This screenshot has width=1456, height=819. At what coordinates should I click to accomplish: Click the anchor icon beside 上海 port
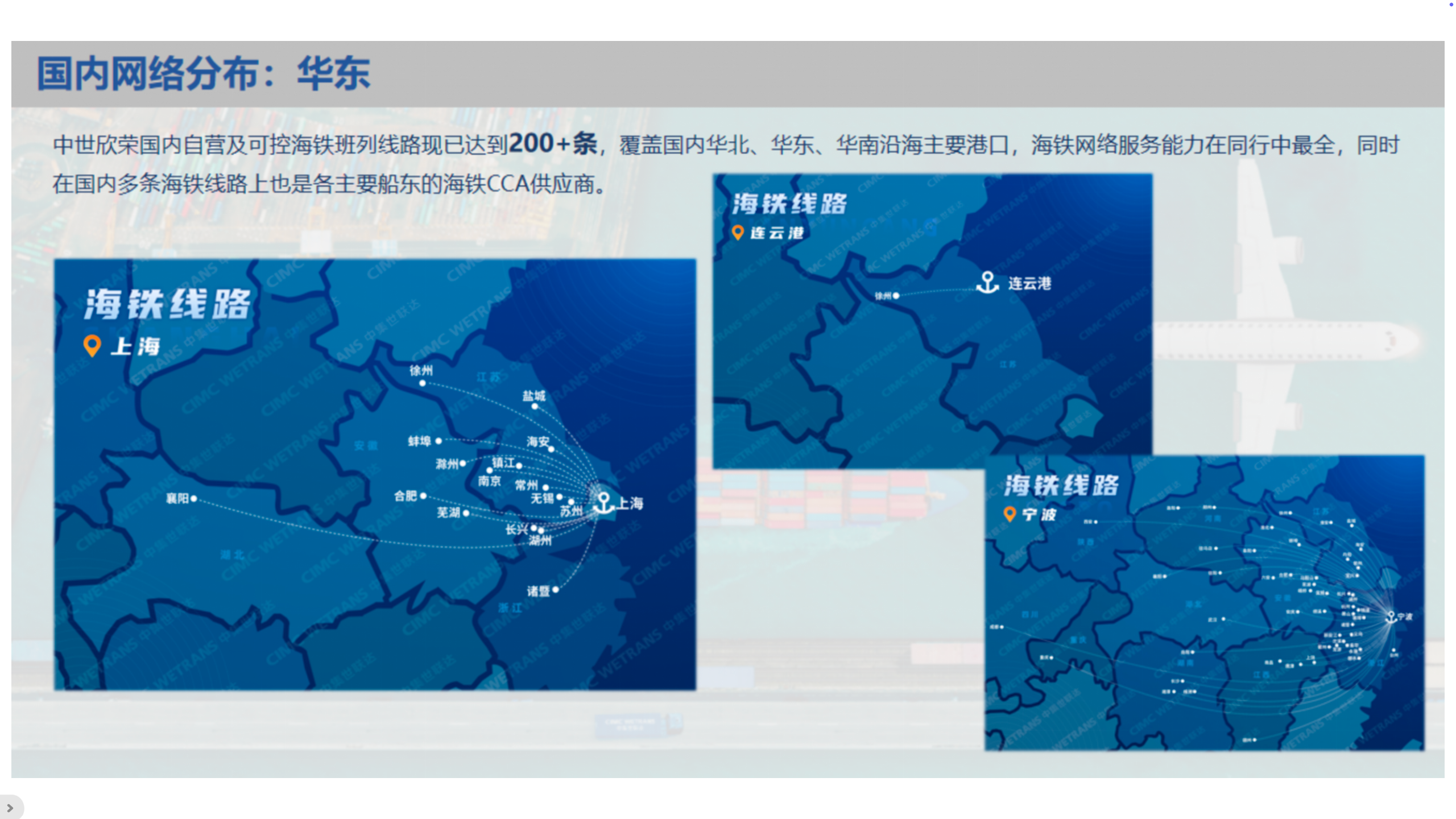[603, 503]
